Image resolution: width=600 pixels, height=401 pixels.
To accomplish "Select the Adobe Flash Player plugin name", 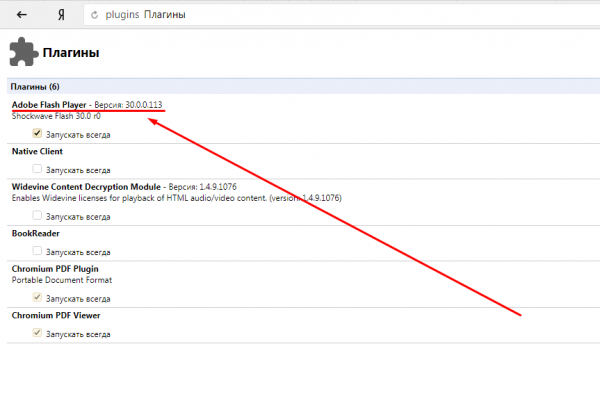I will pyautogui.click(x=49, y=105).
